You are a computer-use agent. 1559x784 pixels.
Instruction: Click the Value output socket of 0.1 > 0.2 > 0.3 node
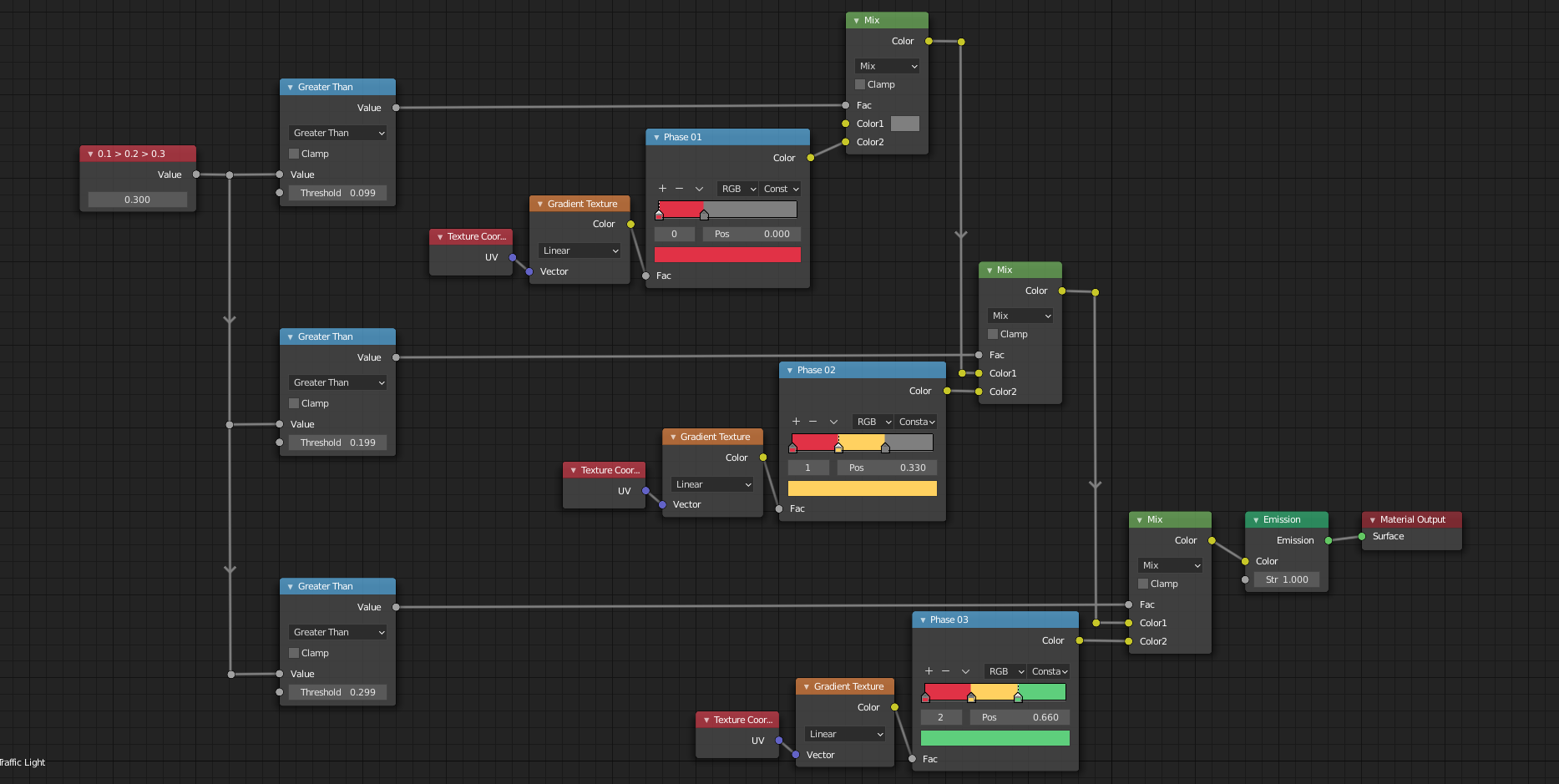(x=196, y=175)
